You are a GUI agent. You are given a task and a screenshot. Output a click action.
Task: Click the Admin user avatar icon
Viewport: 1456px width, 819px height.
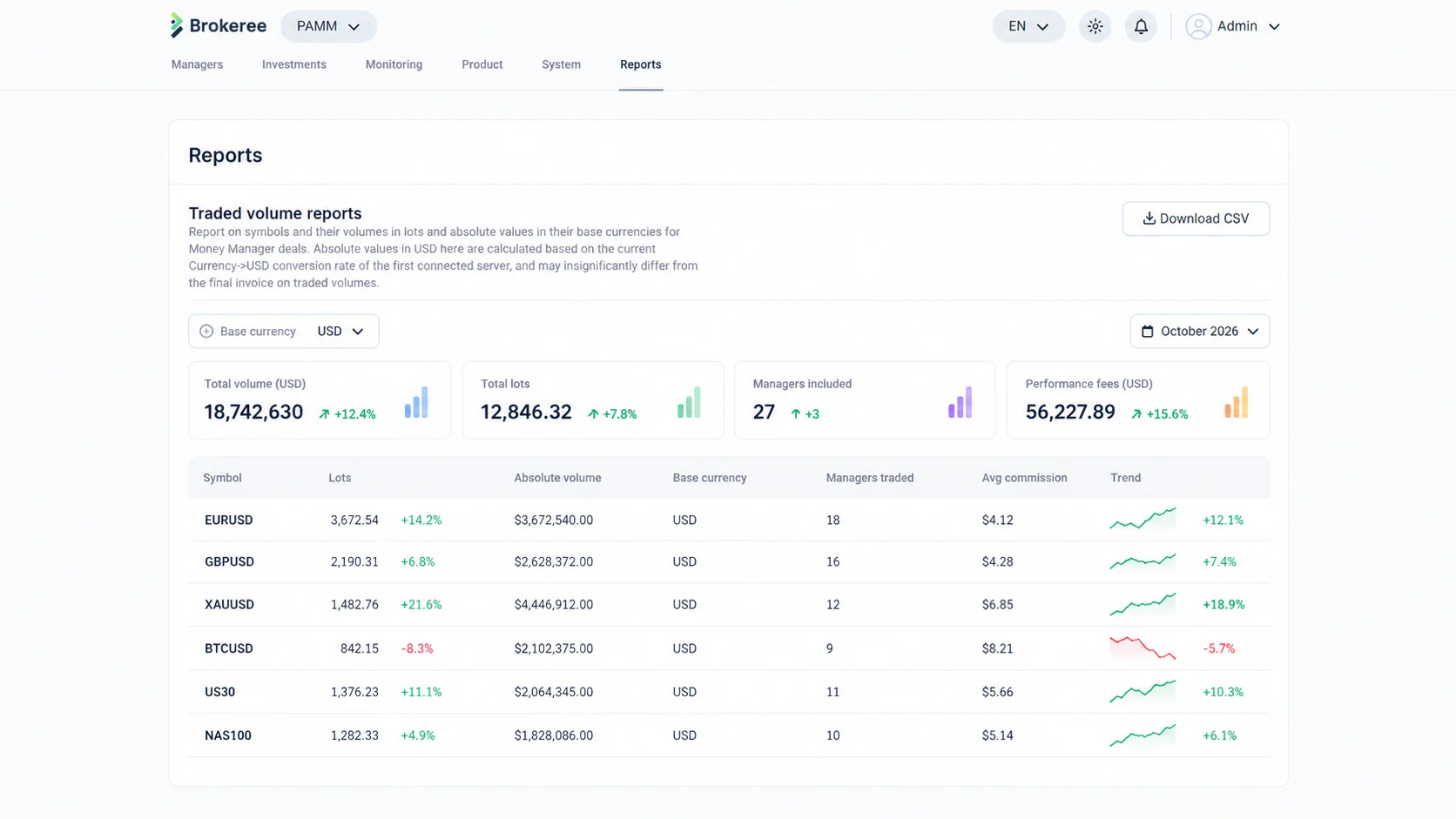pyautogui.click(x=1198, y=27)
